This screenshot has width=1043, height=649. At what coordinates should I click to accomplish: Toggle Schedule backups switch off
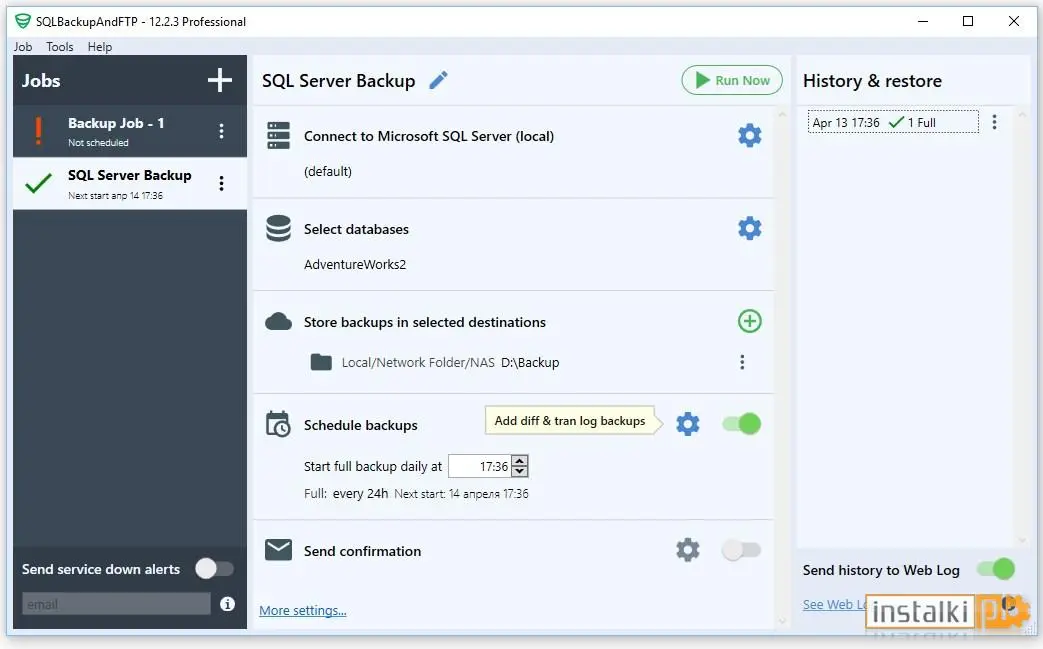coord(742,424)
